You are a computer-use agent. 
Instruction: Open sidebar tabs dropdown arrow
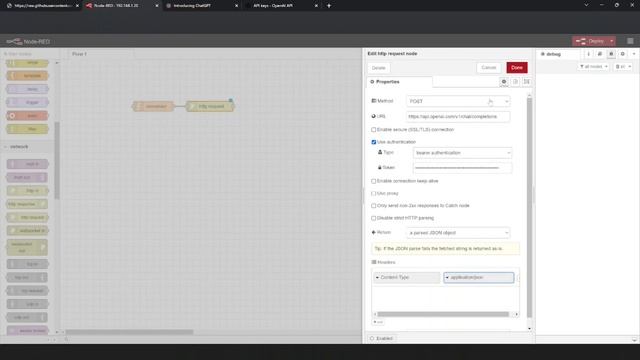coord(634,54)
